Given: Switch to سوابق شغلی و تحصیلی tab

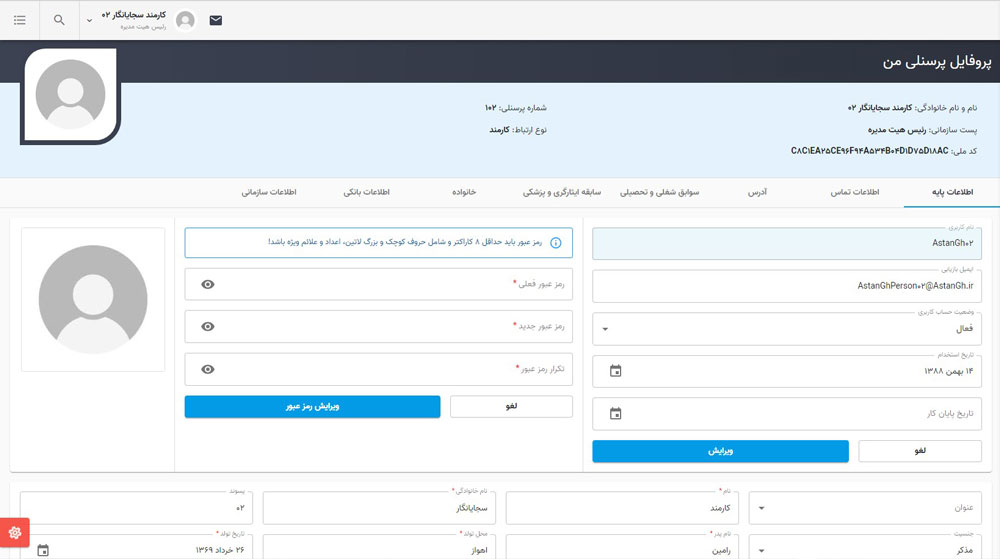Looking at the screenshot, I should click(x=659, y=192).
